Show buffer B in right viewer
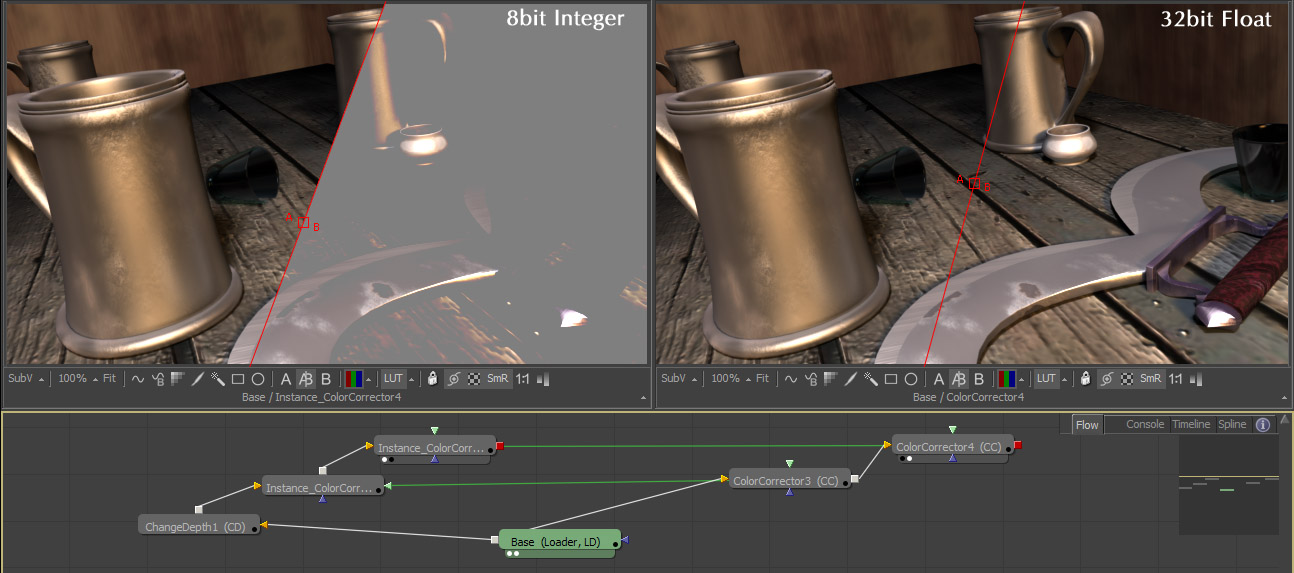 click(979, 379)
